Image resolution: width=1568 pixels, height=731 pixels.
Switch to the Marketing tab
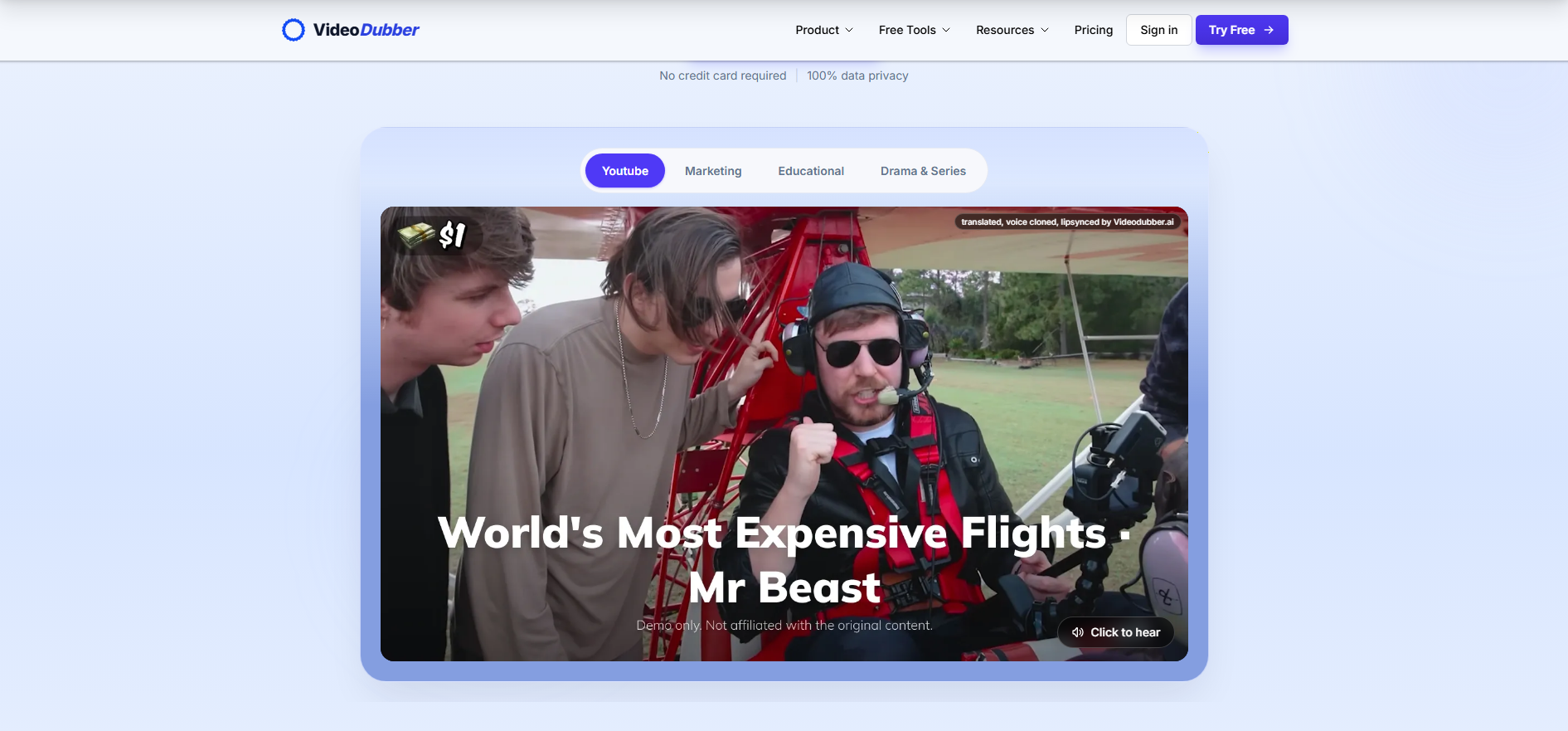(713, 171)
